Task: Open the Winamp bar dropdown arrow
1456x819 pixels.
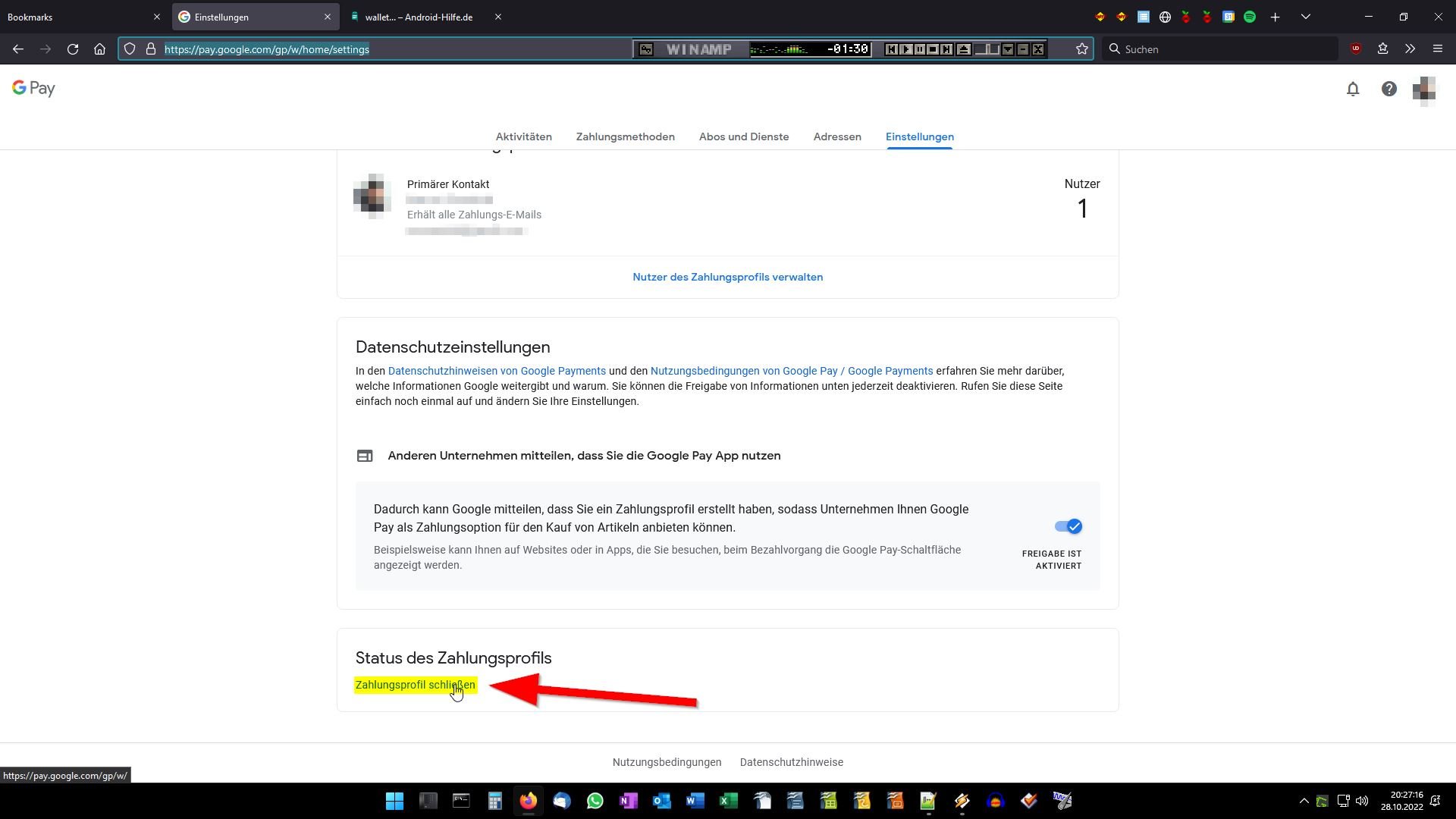Action: (x=1008, y=49)
